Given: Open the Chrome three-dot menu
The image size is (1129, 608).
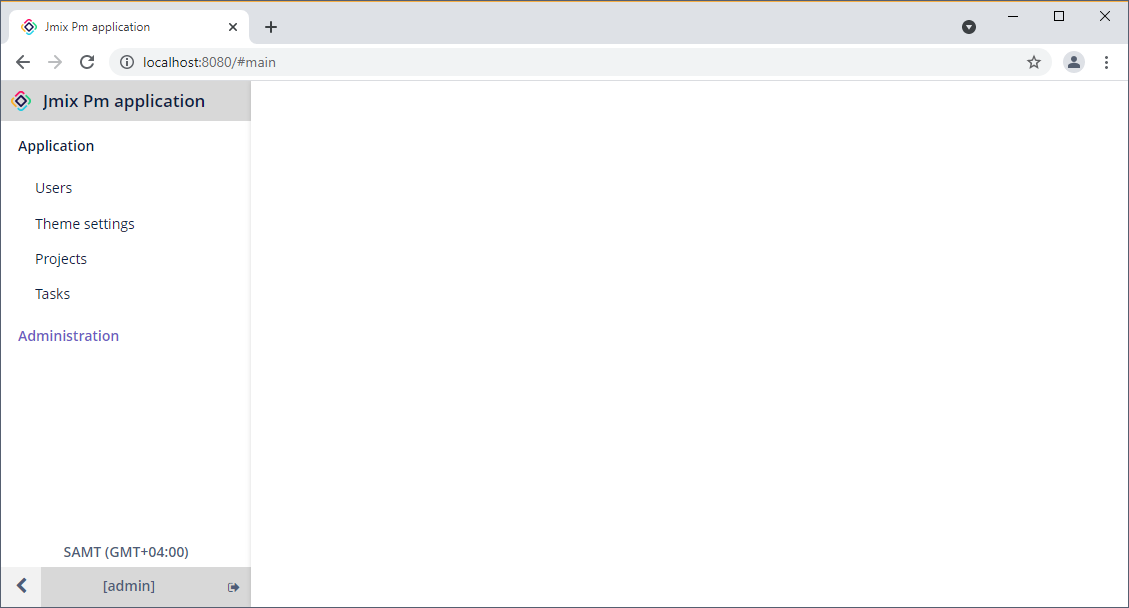Looking at the screenshot, I should pos(1107,63).
